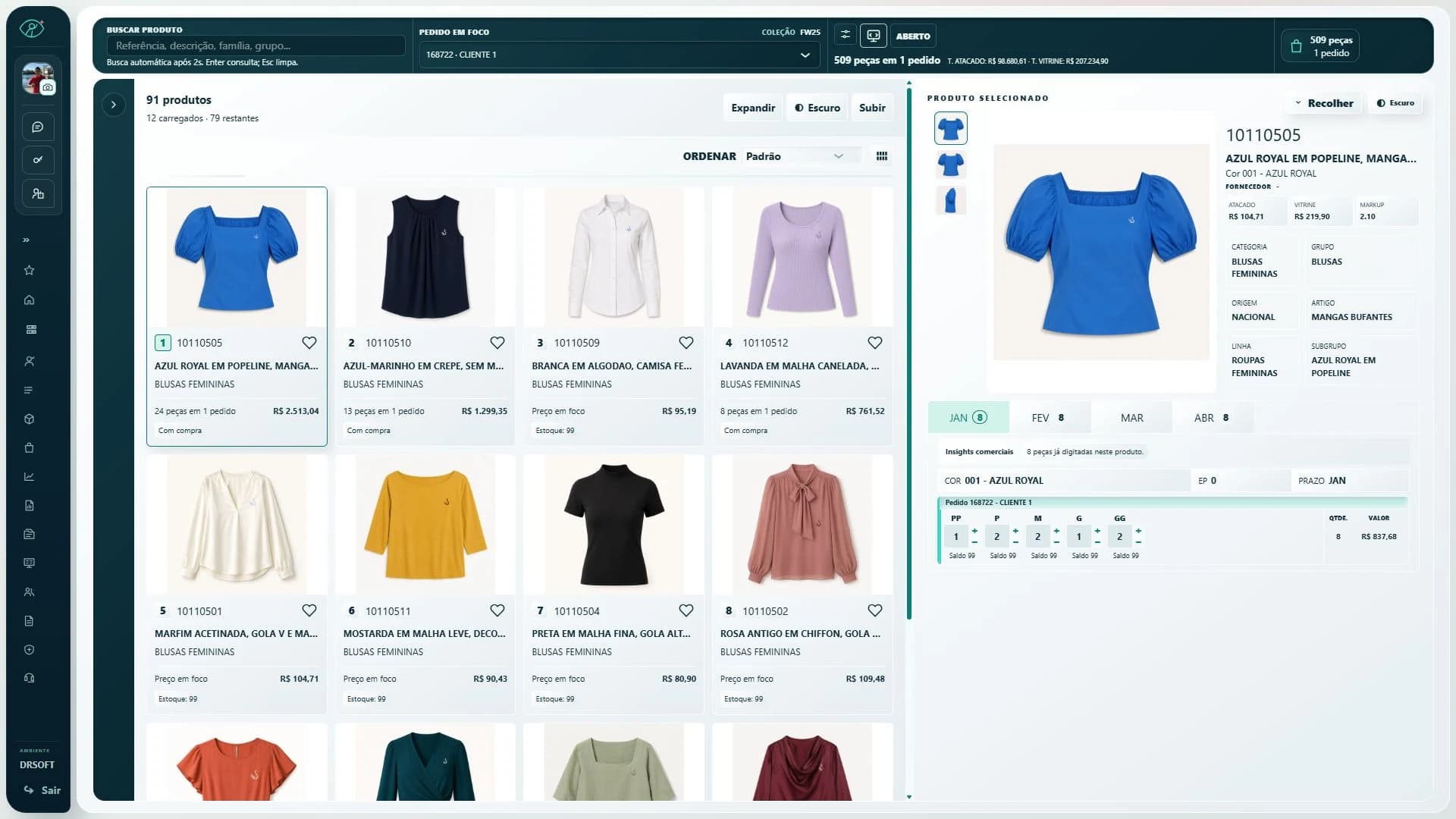The height and width of the screenshot is (819, 1456).
Task: Click the shield plus icon in the sidebar
Action: coord(30,650)
